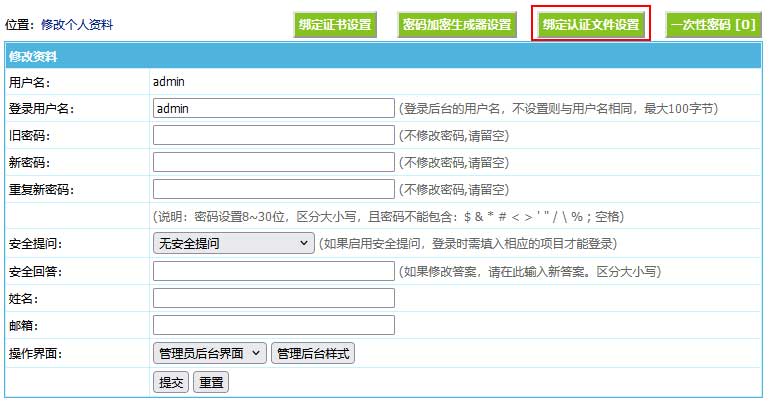The height and width of the screenshot is (412, 770).
Task: Expand the 安全提问 dropdown
Action: 233,243
